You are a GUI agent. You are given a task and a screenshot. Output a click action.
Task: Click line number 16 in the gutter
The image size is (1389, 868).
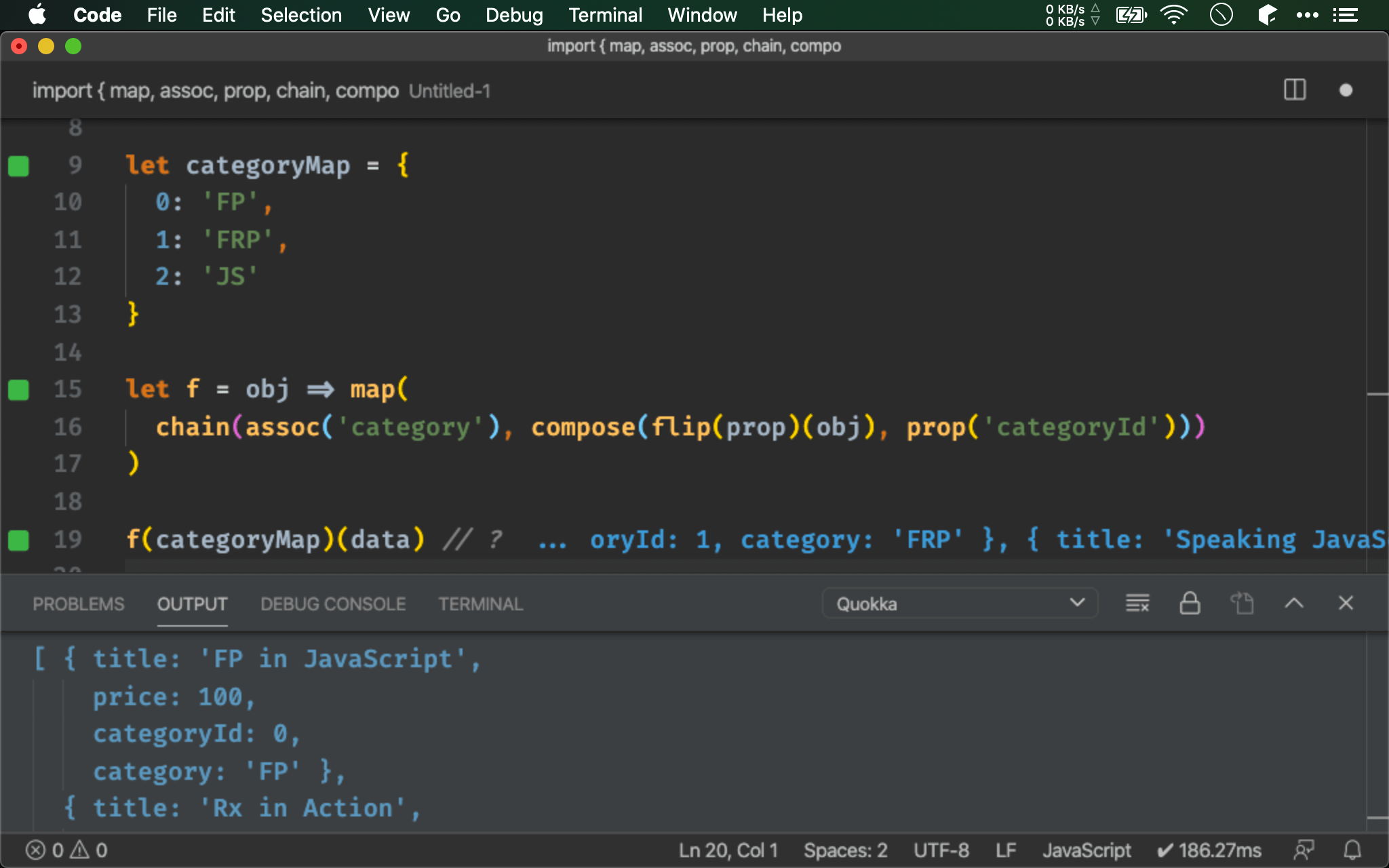click(68, 427)
